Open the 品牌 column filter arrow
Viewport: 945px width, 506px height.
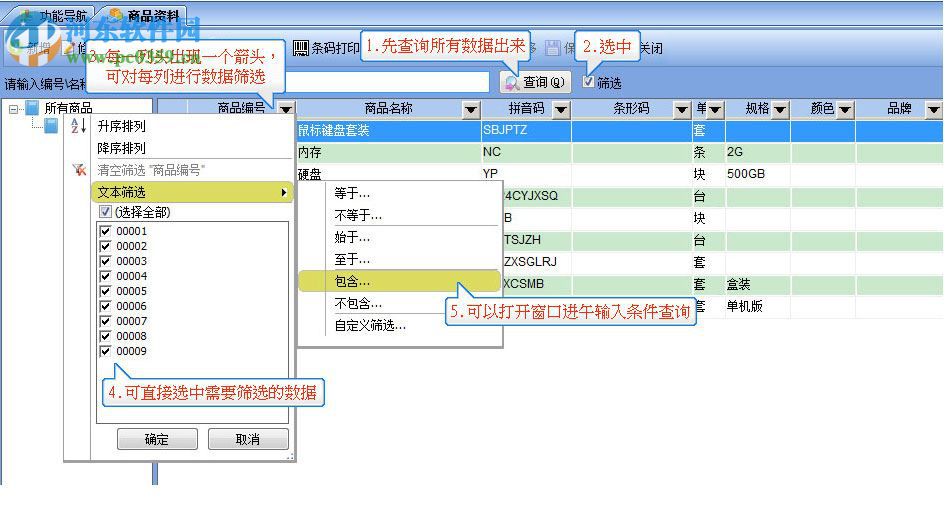point(934,109)
